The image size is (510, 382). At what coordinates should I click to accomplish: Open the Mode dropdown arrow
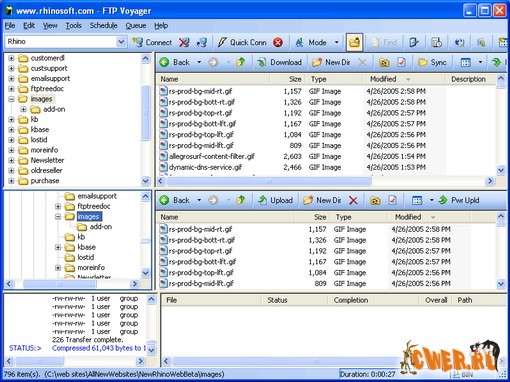337,42
